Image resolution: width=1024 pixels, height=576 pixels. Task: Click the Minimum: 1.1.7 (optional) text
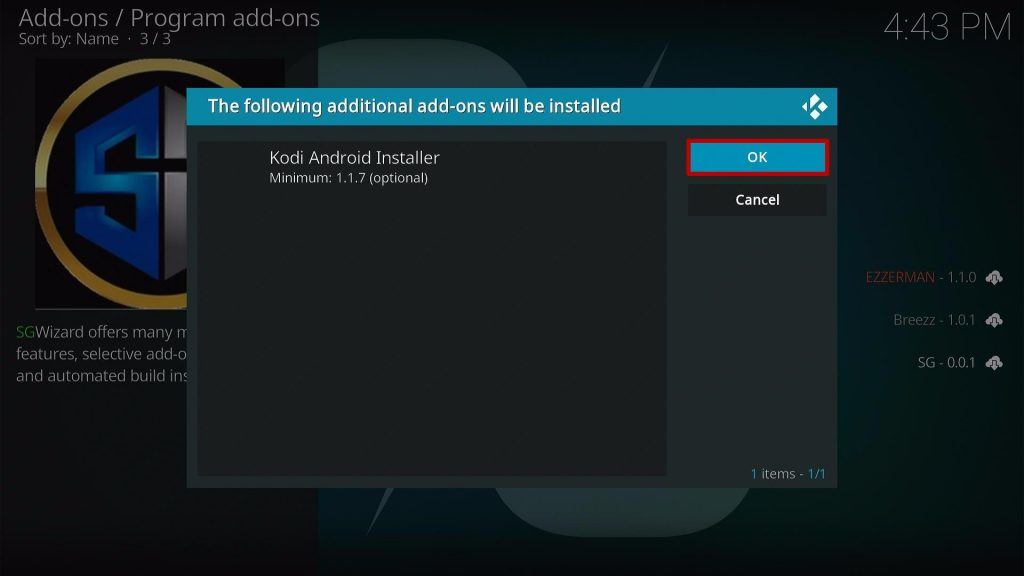point(349,178)
